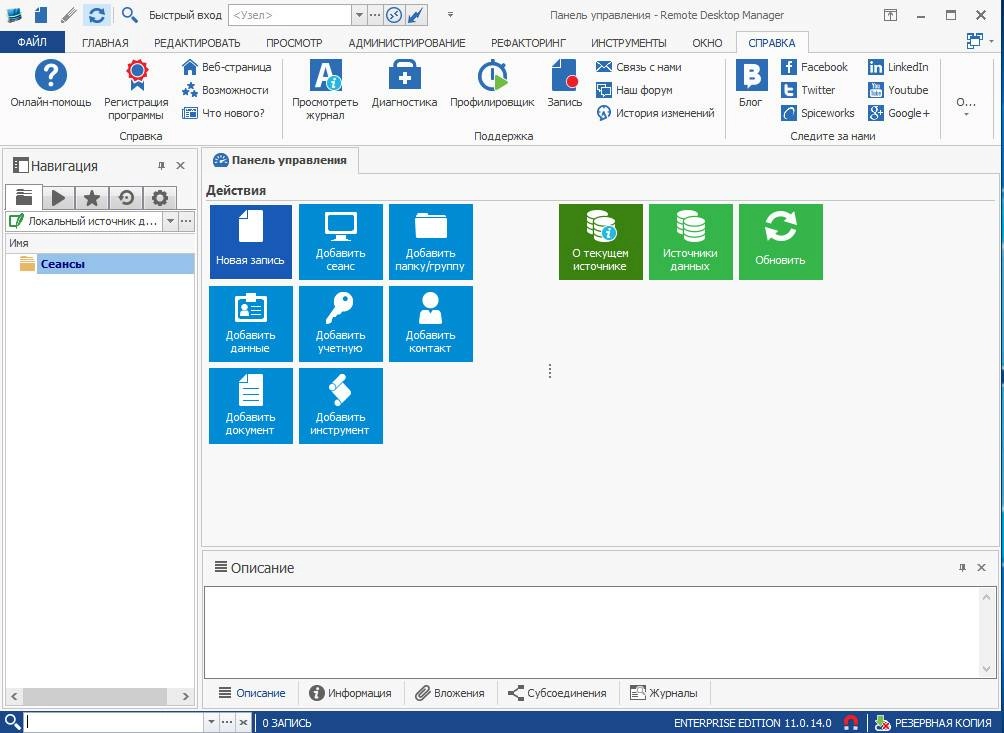Viewport: 1004px width, 733px height.
Task: Switch to АДМИНИСТРИРОВАНИЕ ribbon tab
Action: pos(407,43)
